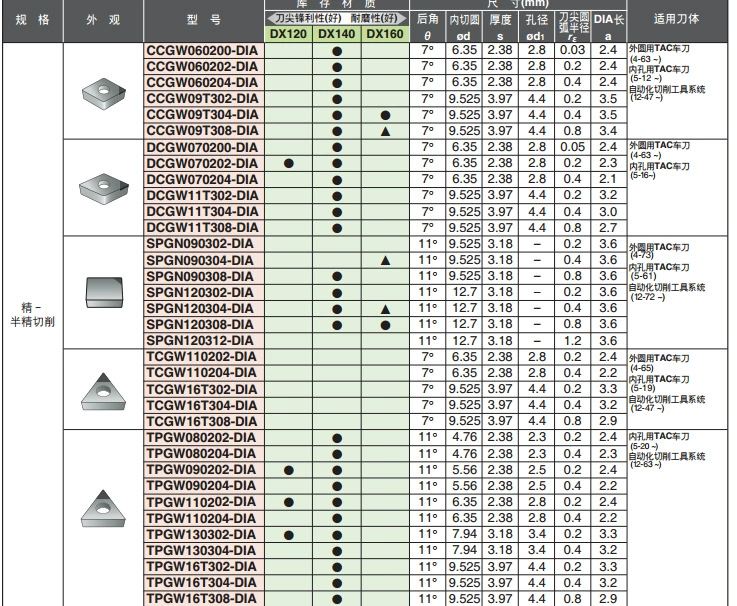Click the triangle mark for CCGW09T308-DIA DX160
Viewport: 737px width, 606px height.
(385, 131)
